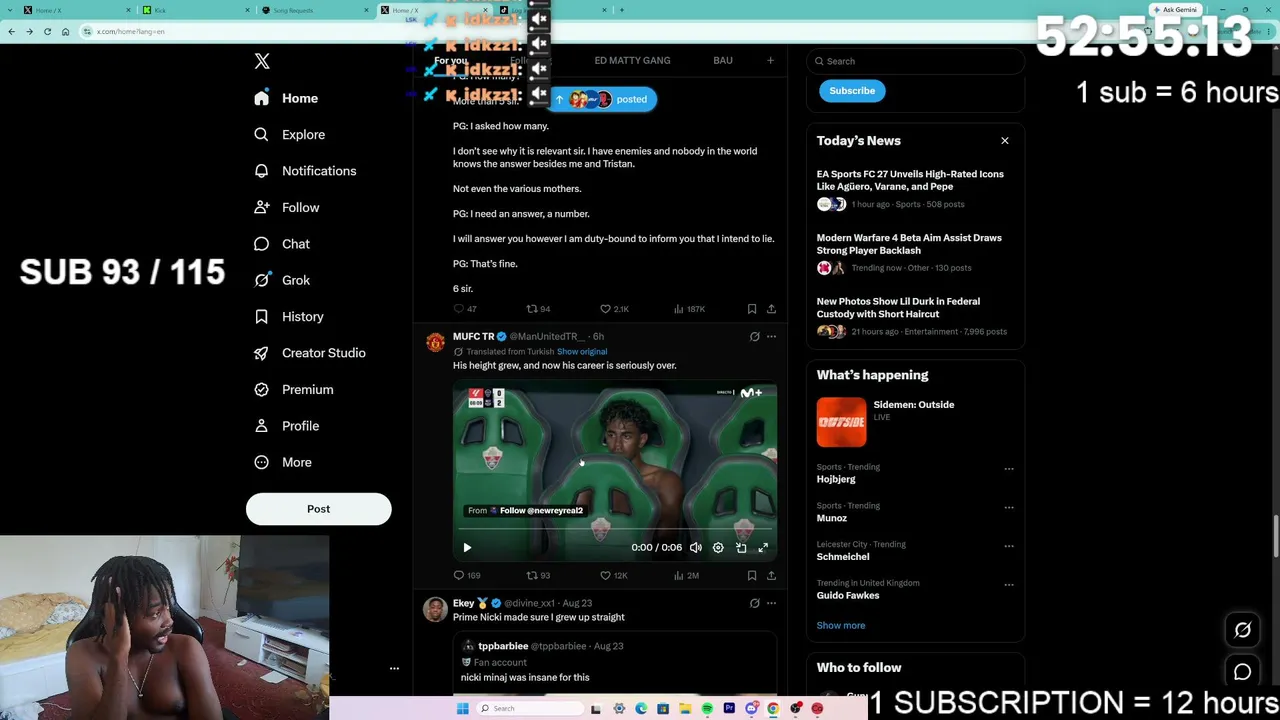Bookmark the MUFC TR post
The width and height of the screenshot is (1280, 720).
tap(752, 575)
